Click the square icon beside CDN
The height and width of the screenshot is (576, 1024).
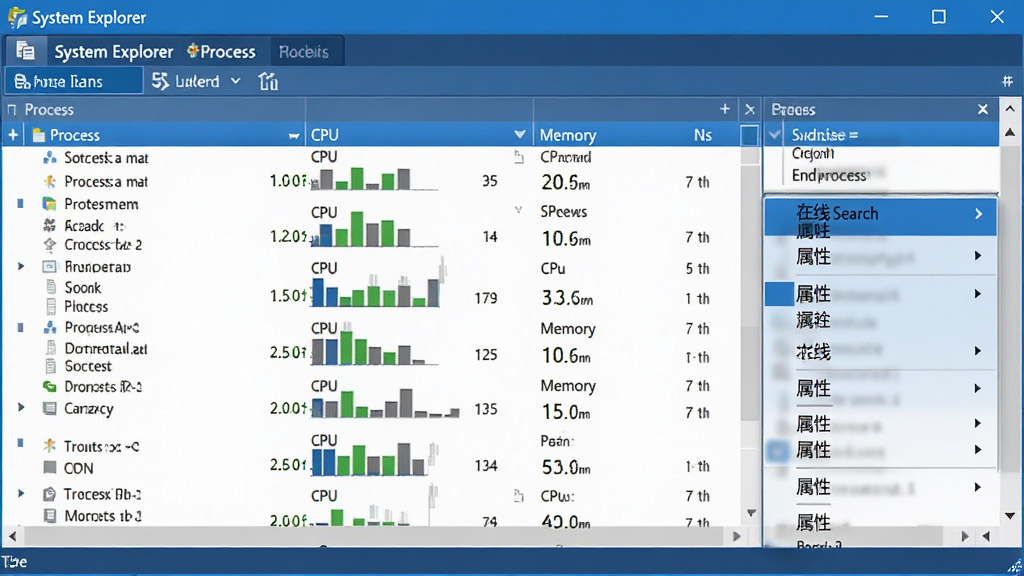50,468
